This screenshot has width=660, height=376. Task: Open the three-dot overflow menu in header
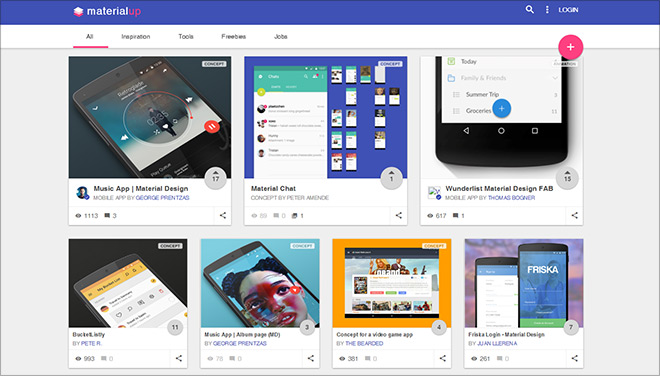547,9
